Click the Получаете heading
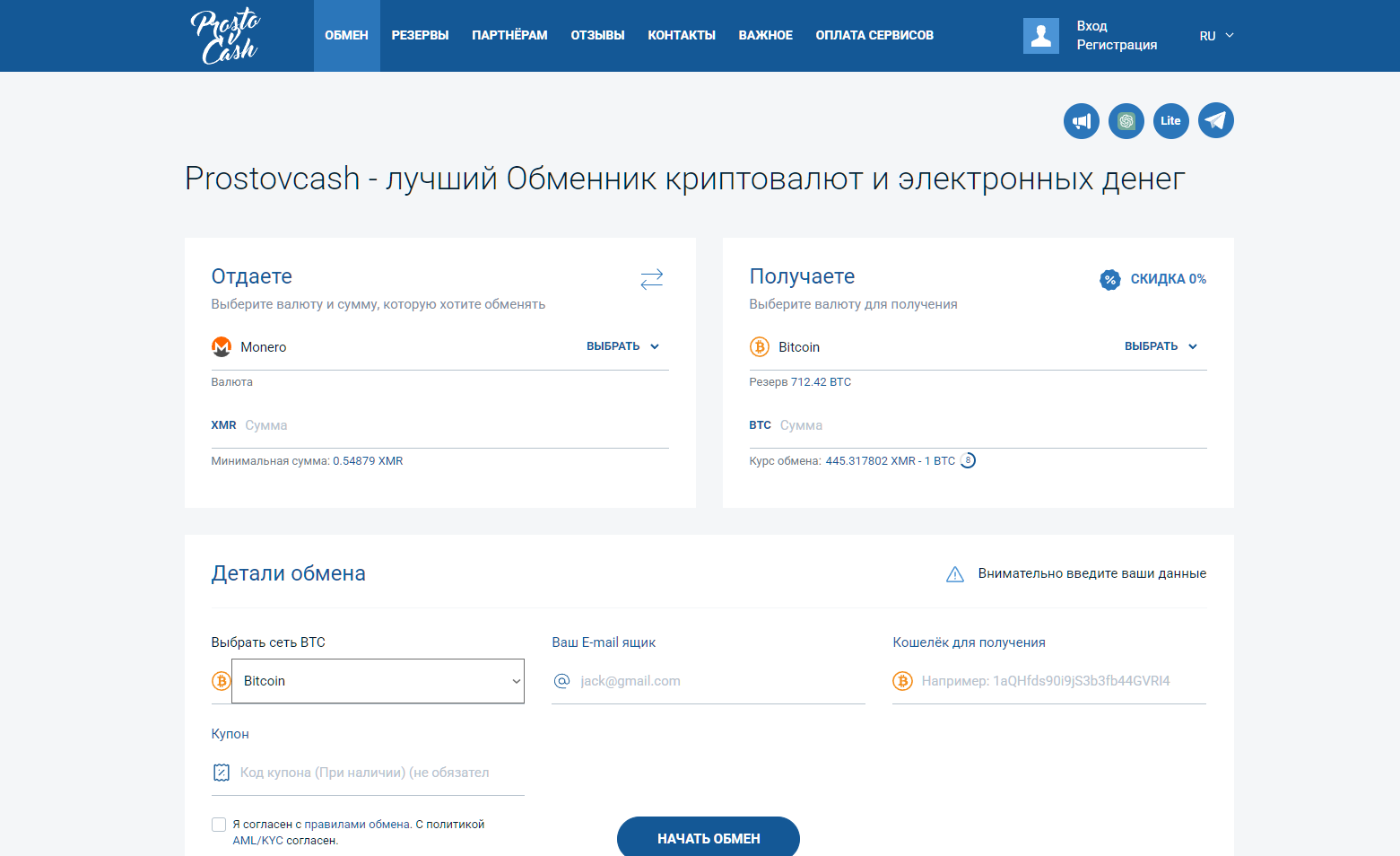This screenshot has width=1400, height=856. [803, 276]
